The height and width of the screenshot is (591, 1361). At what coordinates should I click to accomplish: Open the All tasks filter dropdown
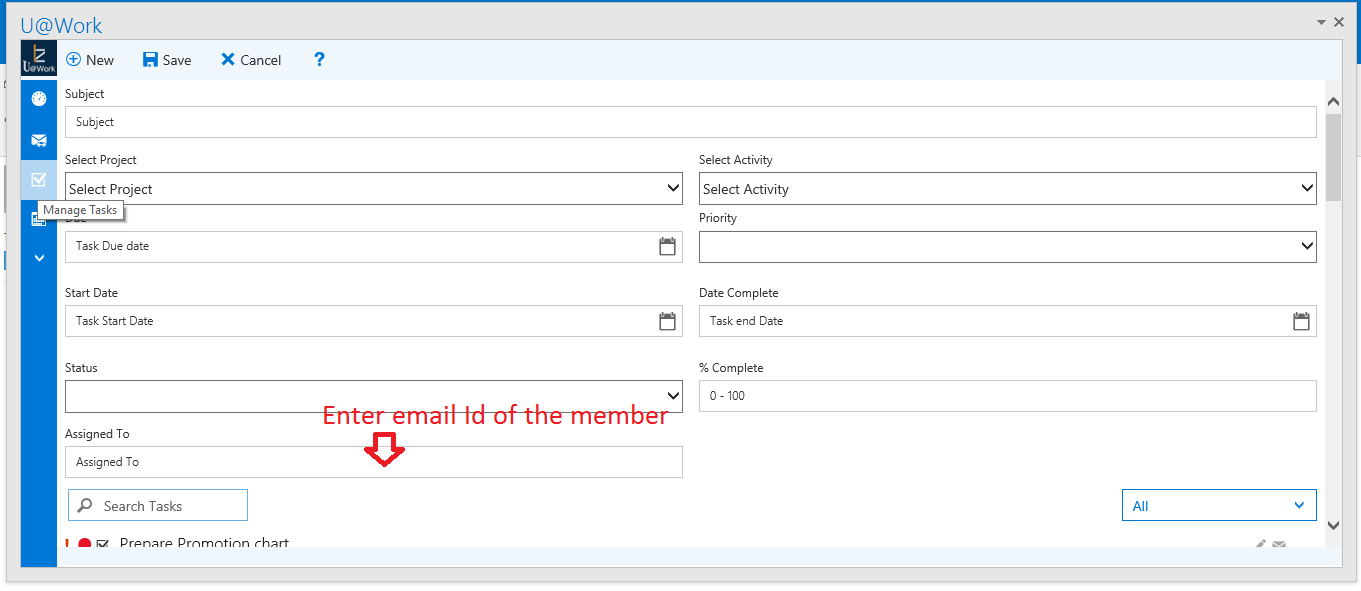1218,506
